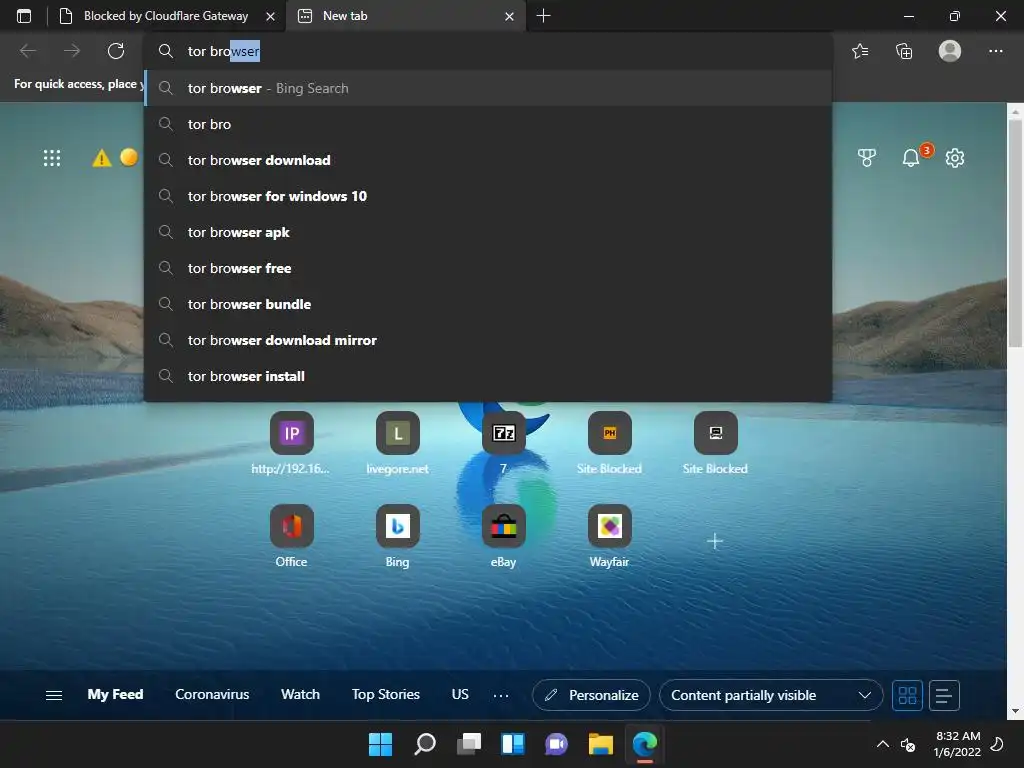Open the profile avatar
This screenshot has width=1024, height=768.
click(x=950, y=51)
